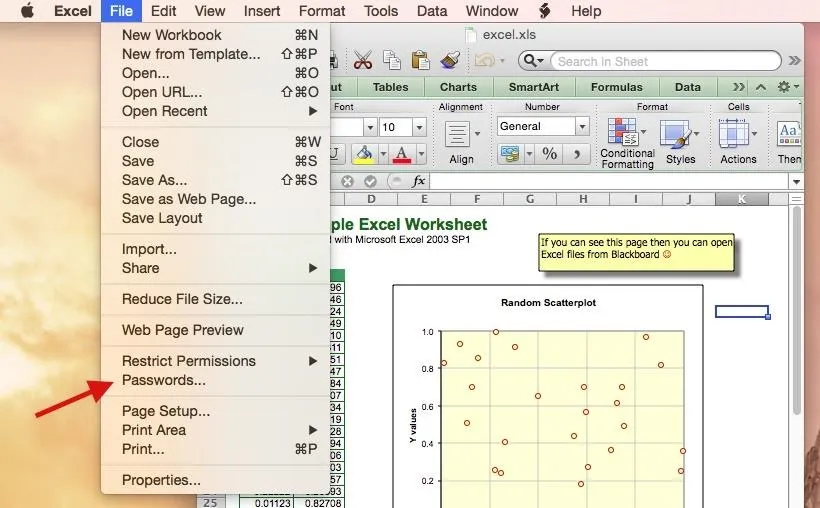Click the Conditional Formatting icon
This screenshot has width=820, height=508.
pos(623,131)
